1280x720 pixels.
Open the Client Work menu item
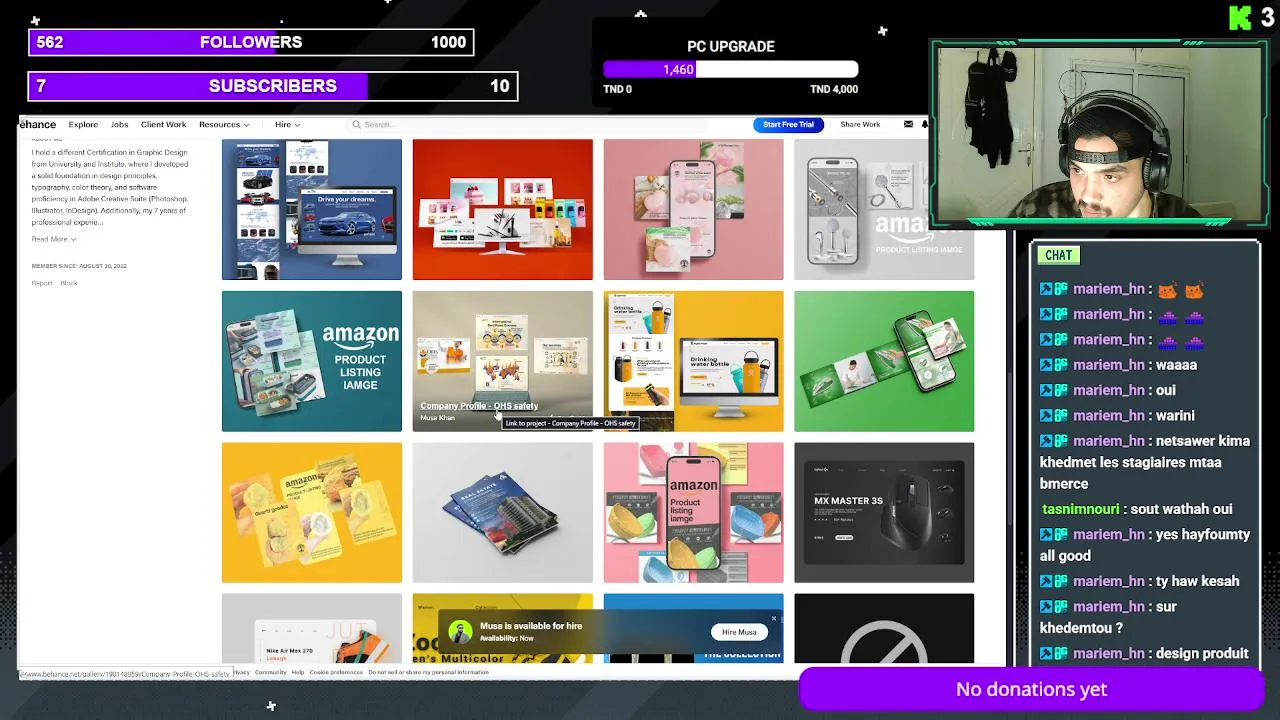click(x=163, y=124)
